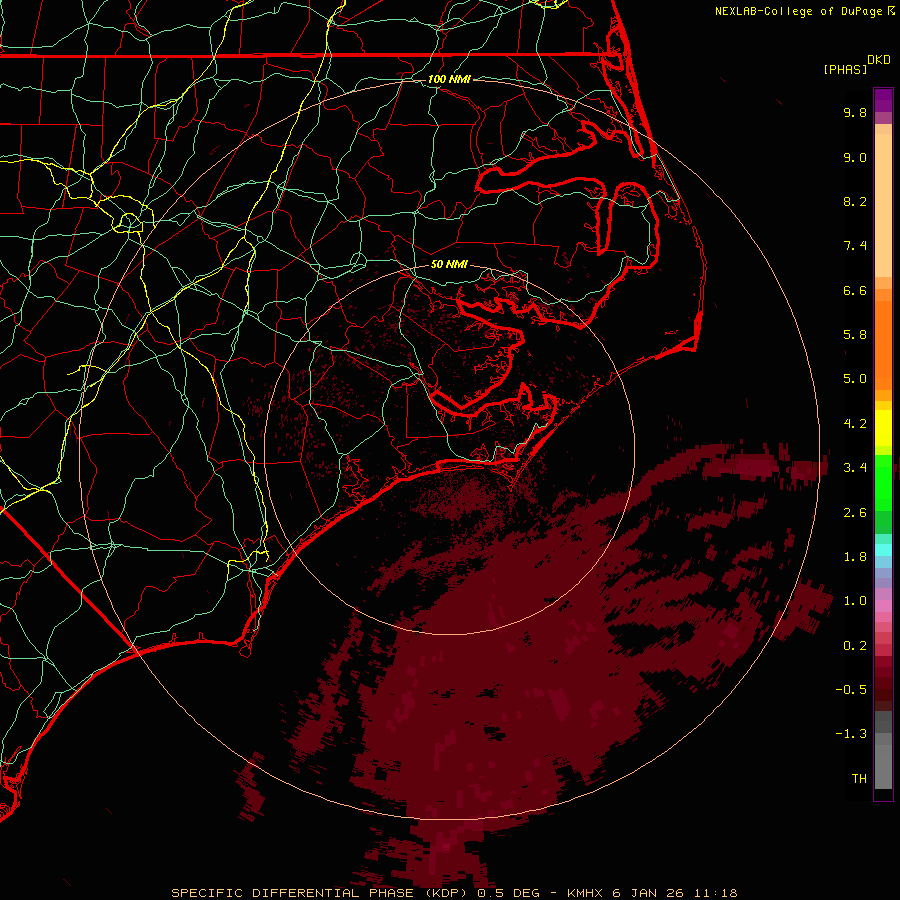Click the 6.6 color scale label
The height and width of the screenshot is (900, 900).
855,290
